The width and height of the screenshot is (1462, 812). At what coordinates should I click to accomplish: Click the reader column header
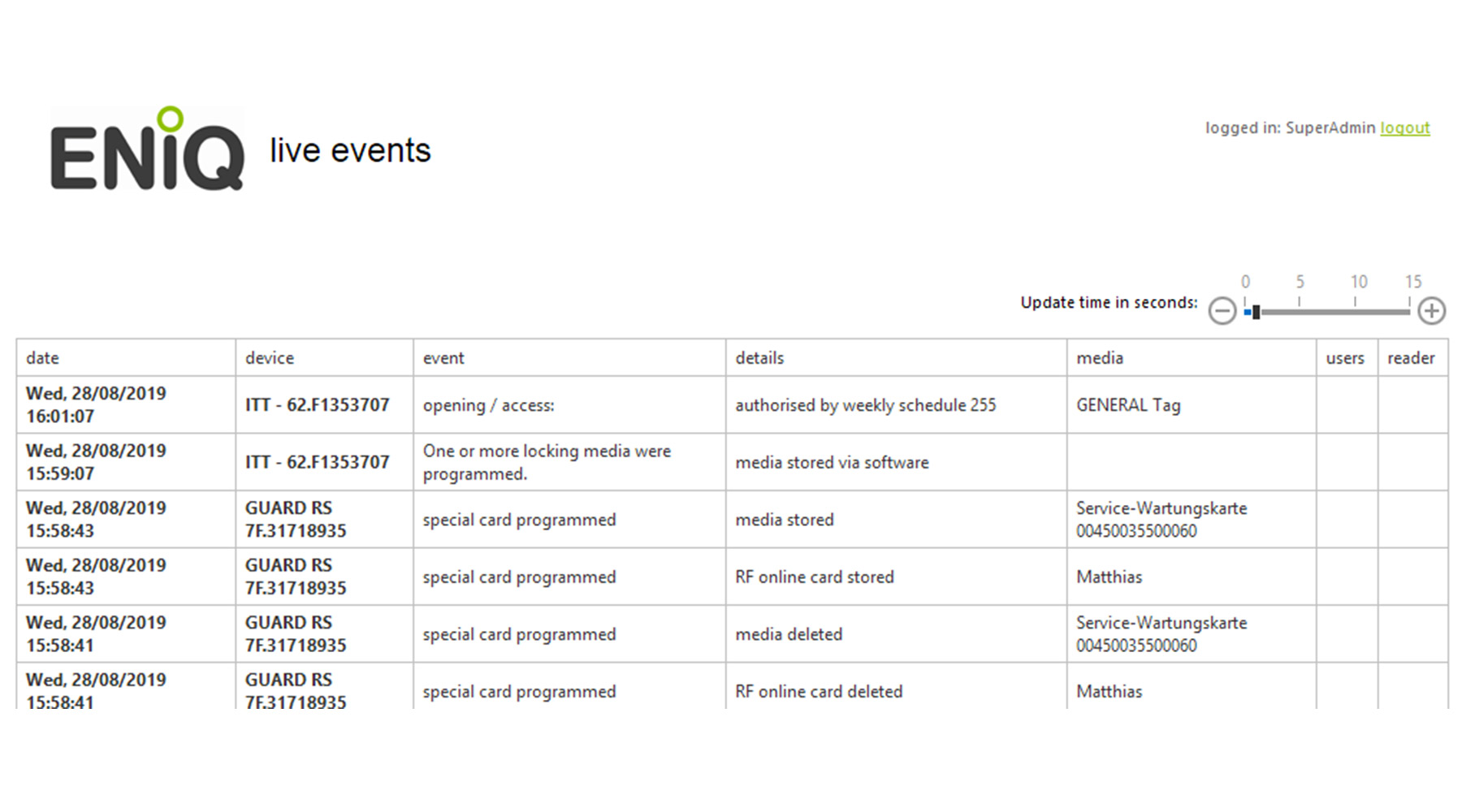coord(1411,358)
